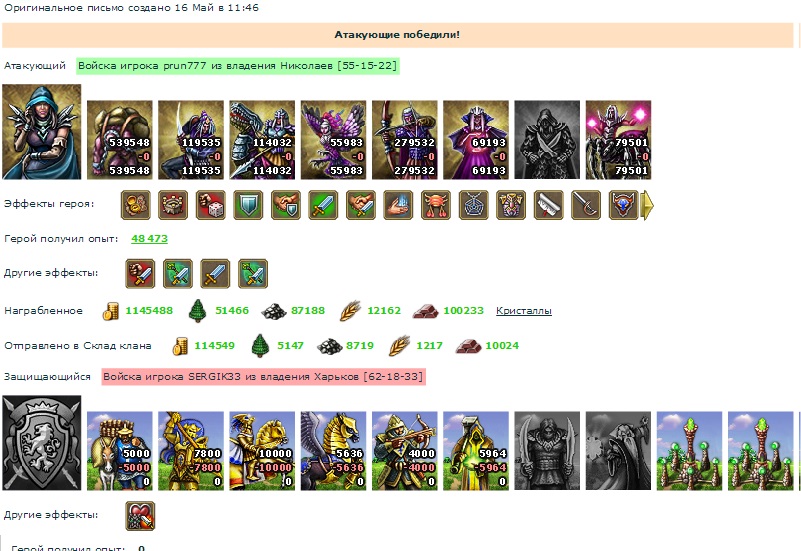This screenshot has width=801, height=551.
Task: Click the defender's lion shield emblem
Action: click(x=41, y=443)
